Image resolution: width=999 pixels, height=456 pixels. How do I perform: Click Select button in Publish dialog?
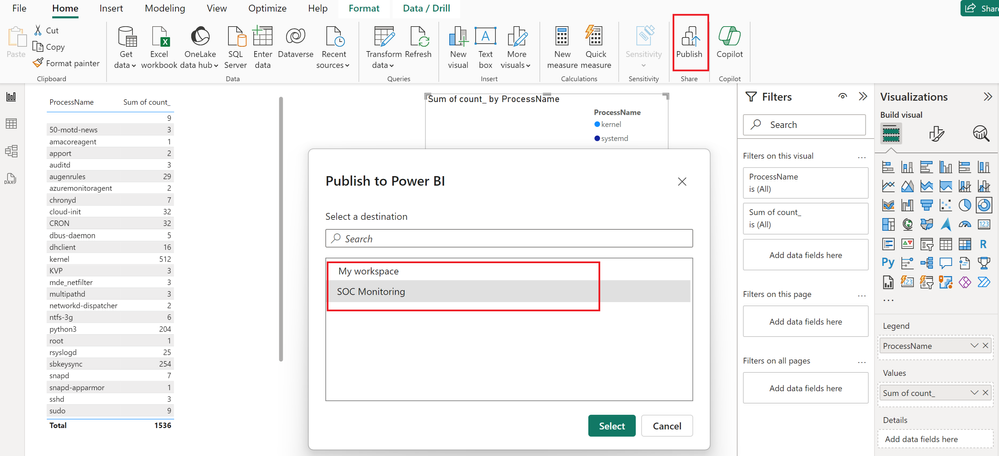point(612,426)
